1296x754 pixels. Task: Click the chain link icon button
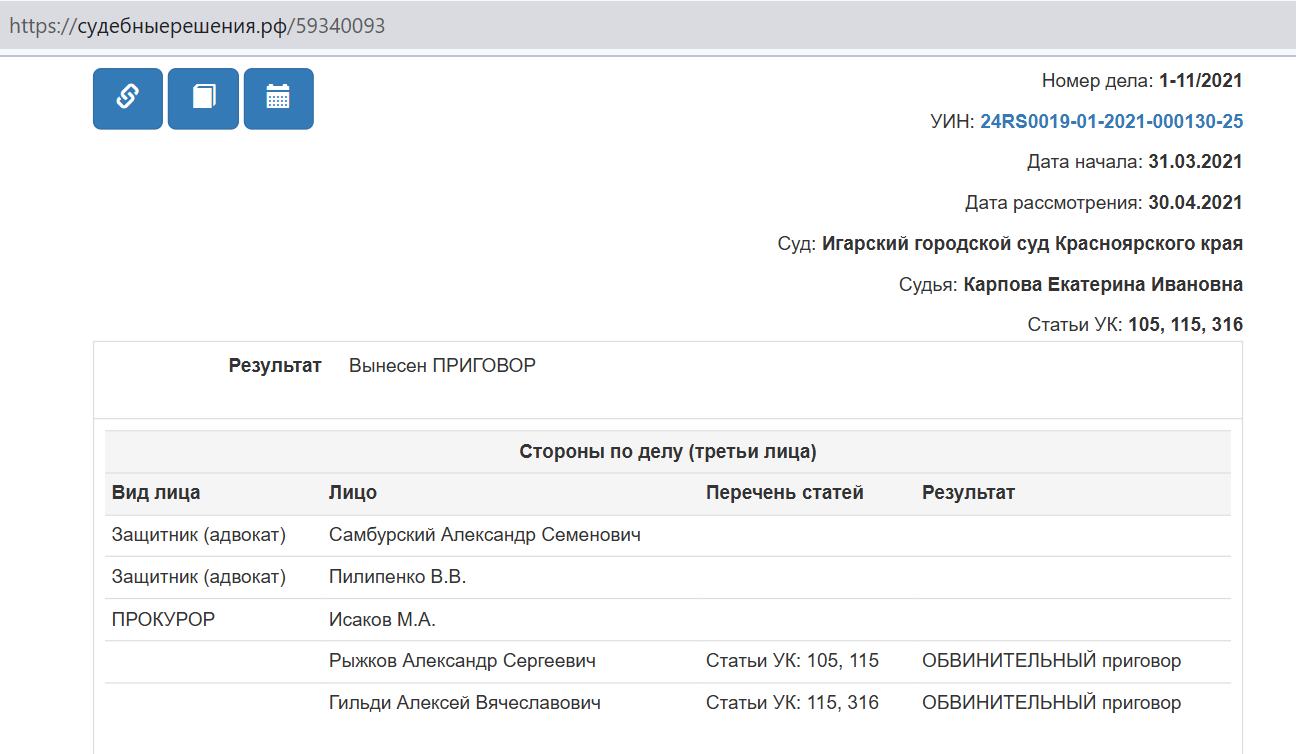pyautogui.click(x=128, y=98)
